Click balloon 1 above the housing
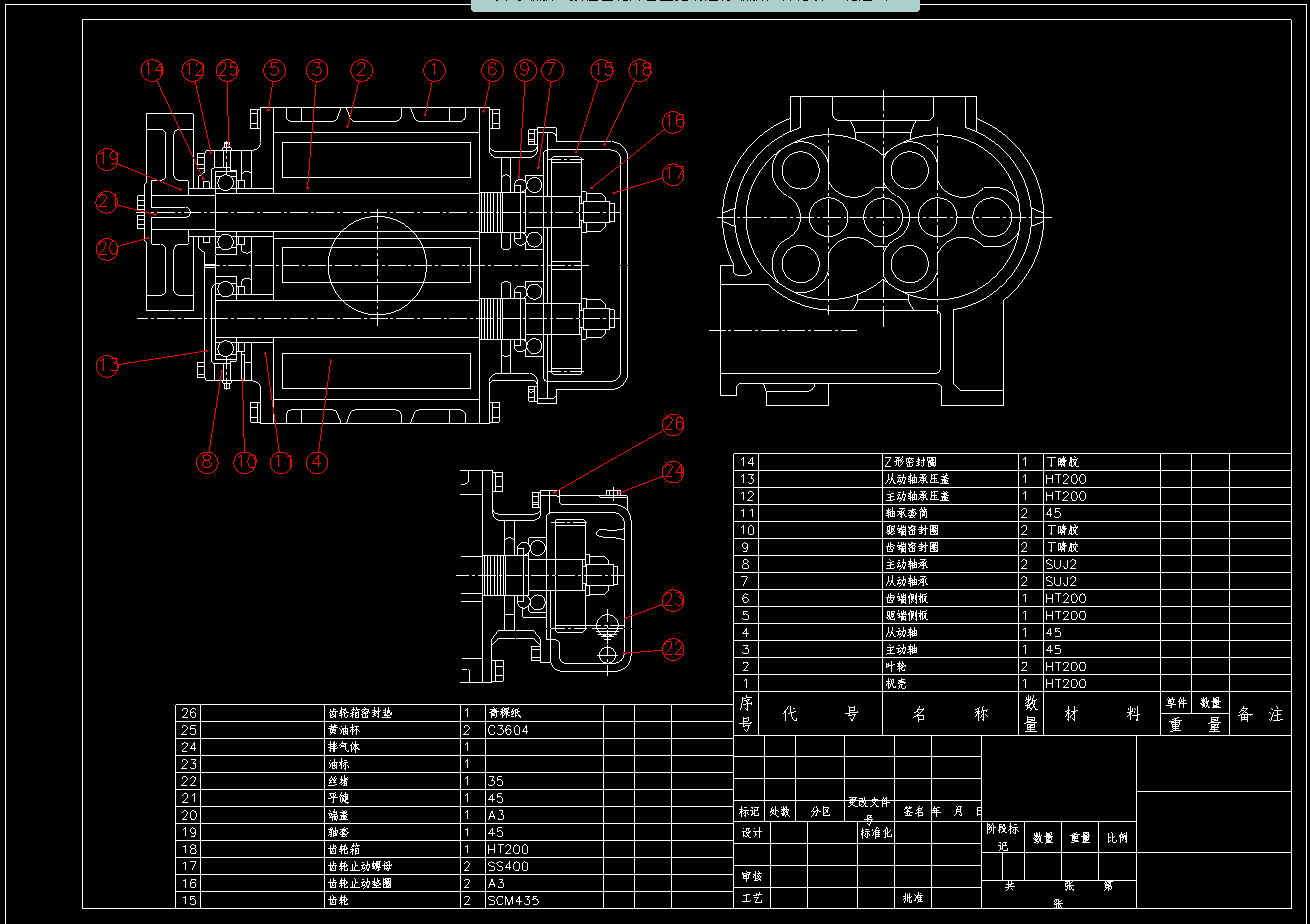 click(433, 70)
